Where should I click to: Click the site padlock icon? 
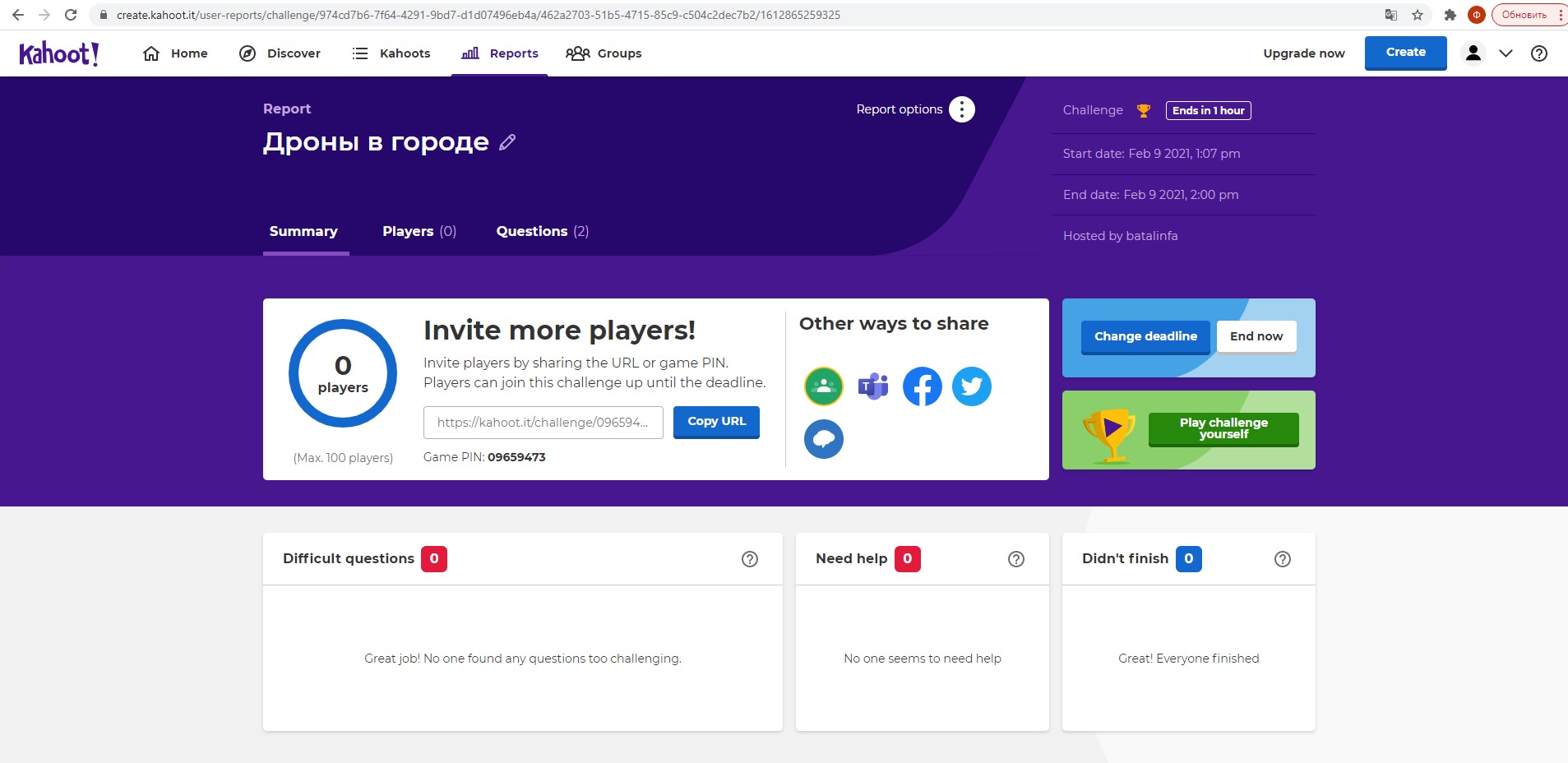(x=104, y=15)
